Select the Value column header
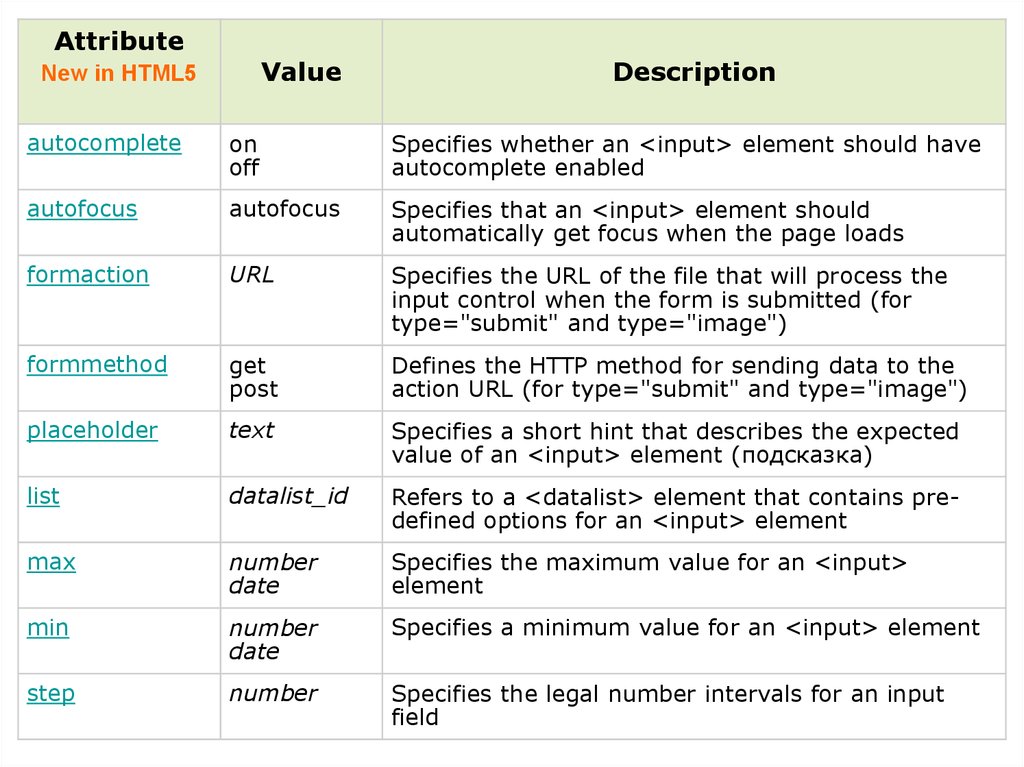 point(301,72)
